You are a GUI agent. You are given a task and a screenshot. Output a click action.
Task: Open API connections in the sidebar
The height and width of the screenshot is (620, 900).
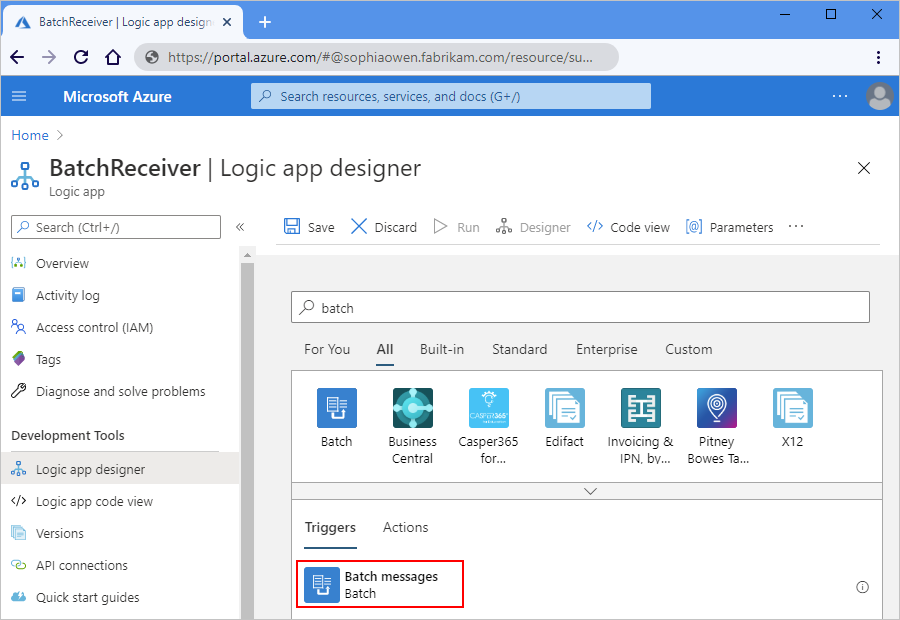[x=81, y=565]
